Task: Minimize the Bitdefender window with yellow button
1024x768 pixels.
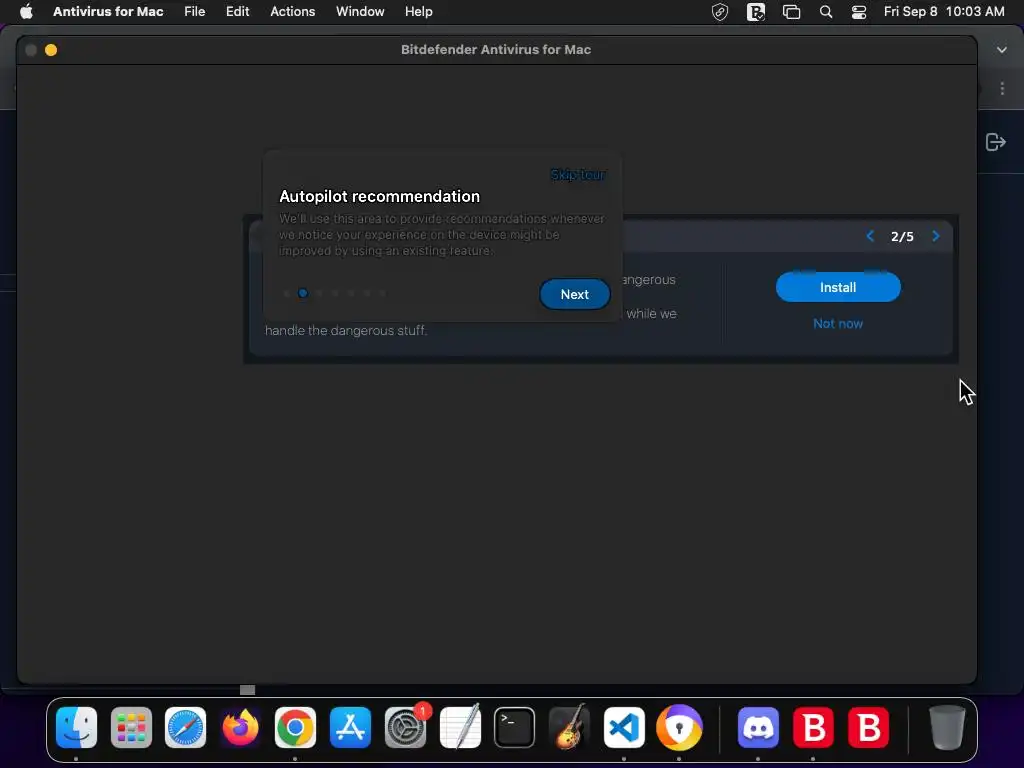Action: [x=51, y=50]
